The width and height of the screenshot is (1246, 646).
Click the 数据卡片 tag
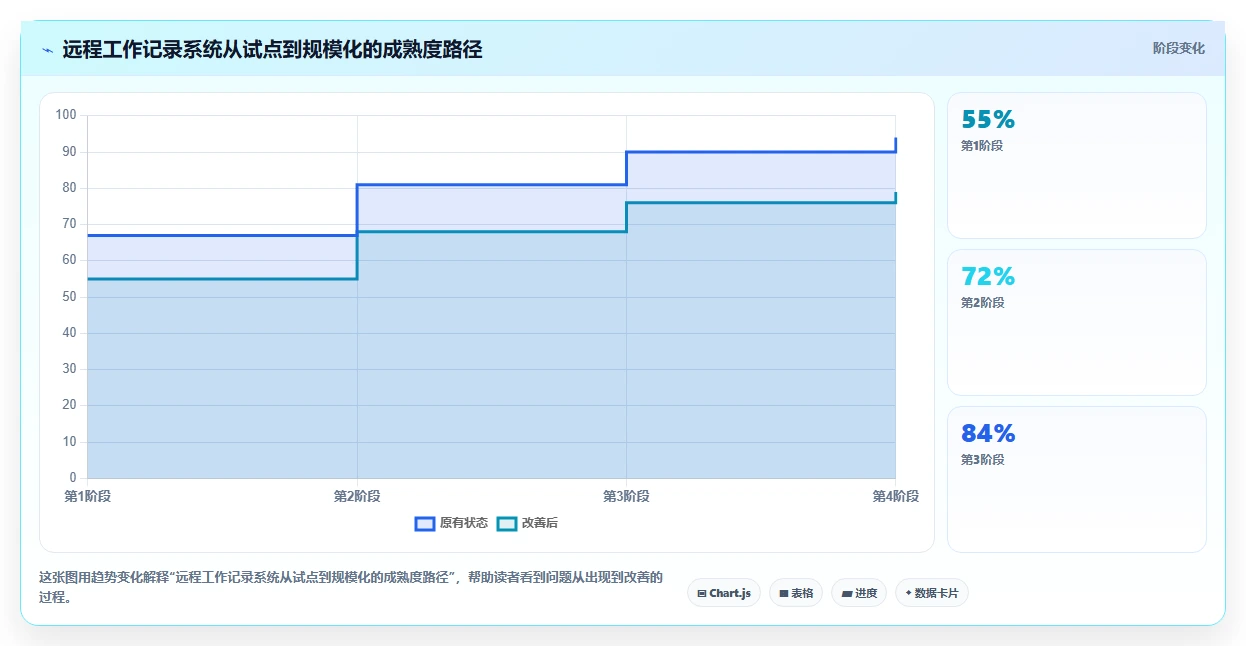(x=932, y=593)
